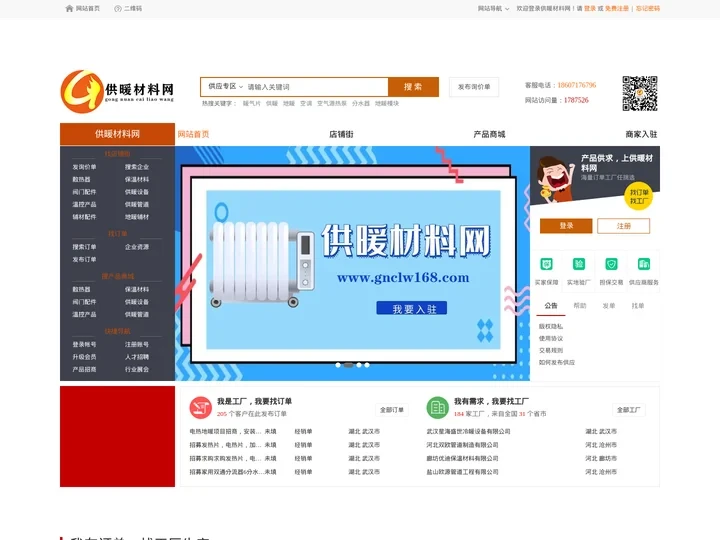Expand the 供应专区 search category dropdown
Screen dimensions: 720x540
[x=225, y=86]
